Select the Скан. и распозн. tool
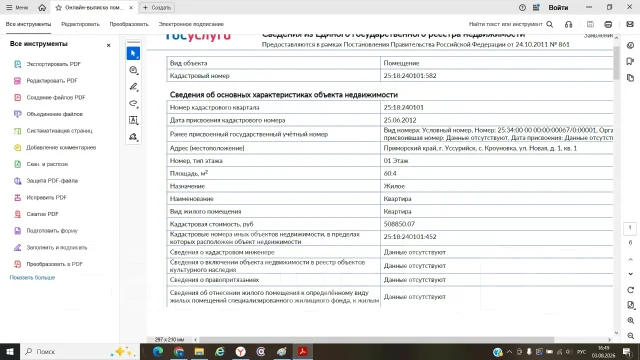The image size is (640, 360). pyautogui.click(x=41, y=164)
